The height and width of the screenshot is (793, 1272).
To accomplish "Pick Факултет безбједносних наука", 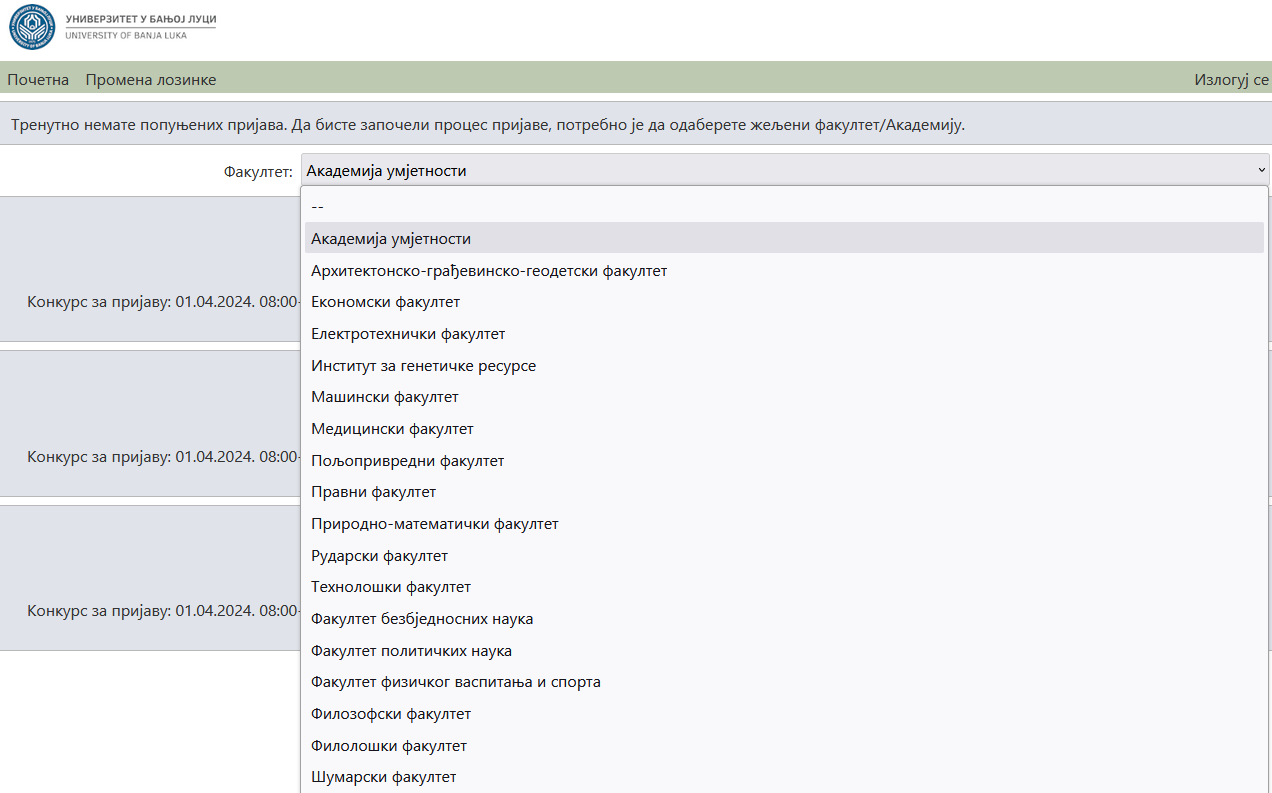I will point(422,619).
